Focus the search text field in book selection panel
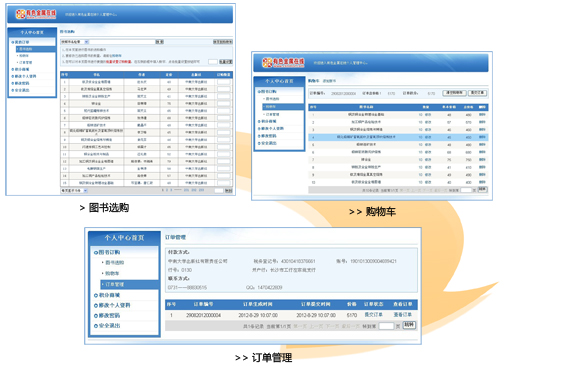 (122, 42)
